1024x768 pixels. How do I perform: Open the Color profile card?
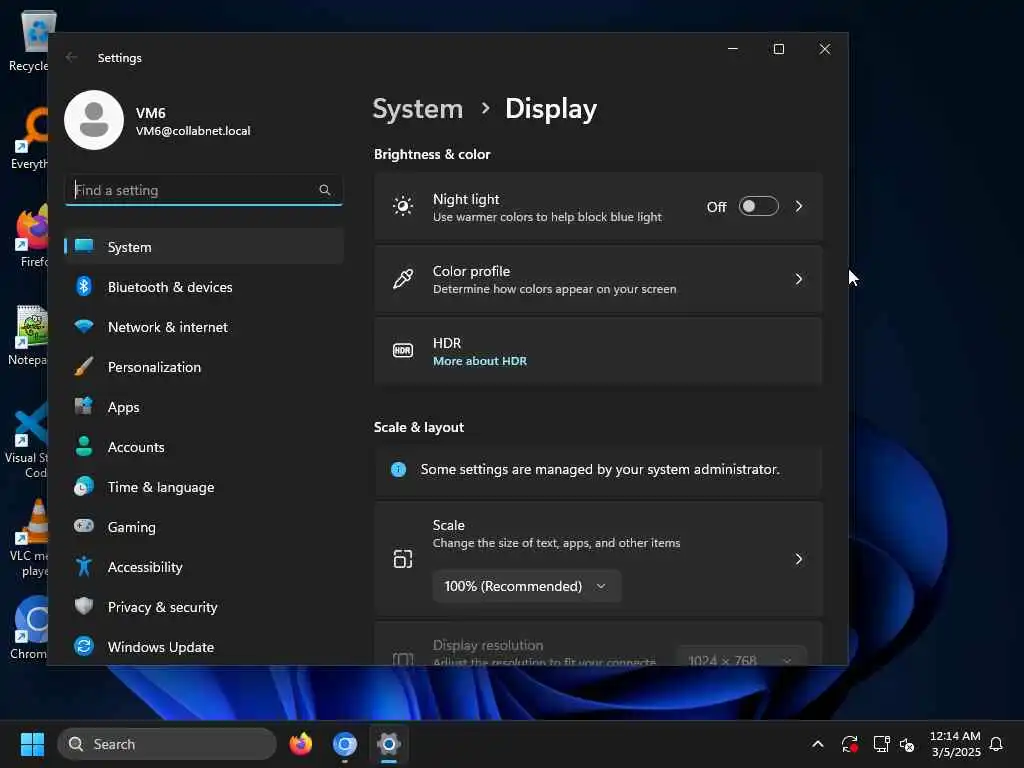point(598,279)
